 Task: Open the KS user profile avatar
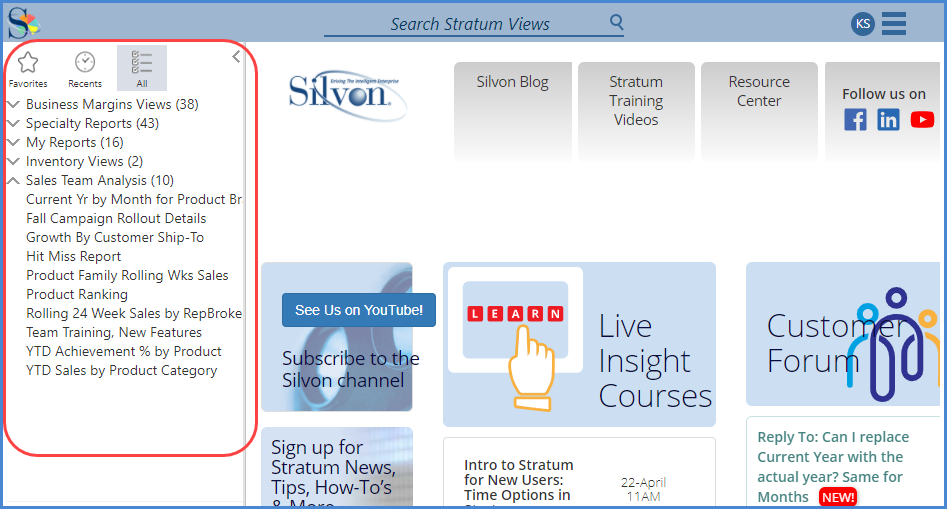[x=862, y=23]
